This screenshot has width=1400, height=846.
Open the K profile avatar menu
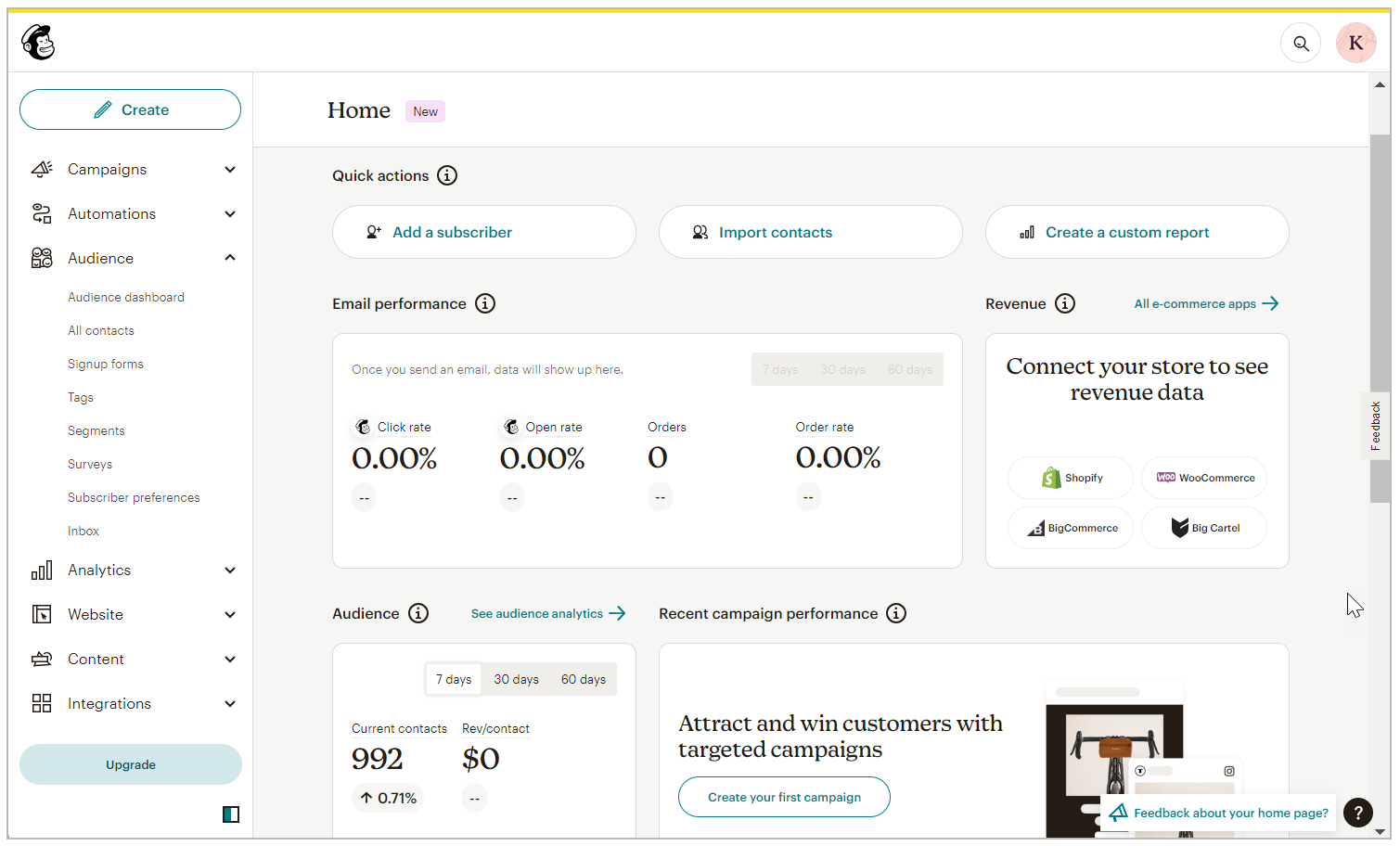[1355, 43]
